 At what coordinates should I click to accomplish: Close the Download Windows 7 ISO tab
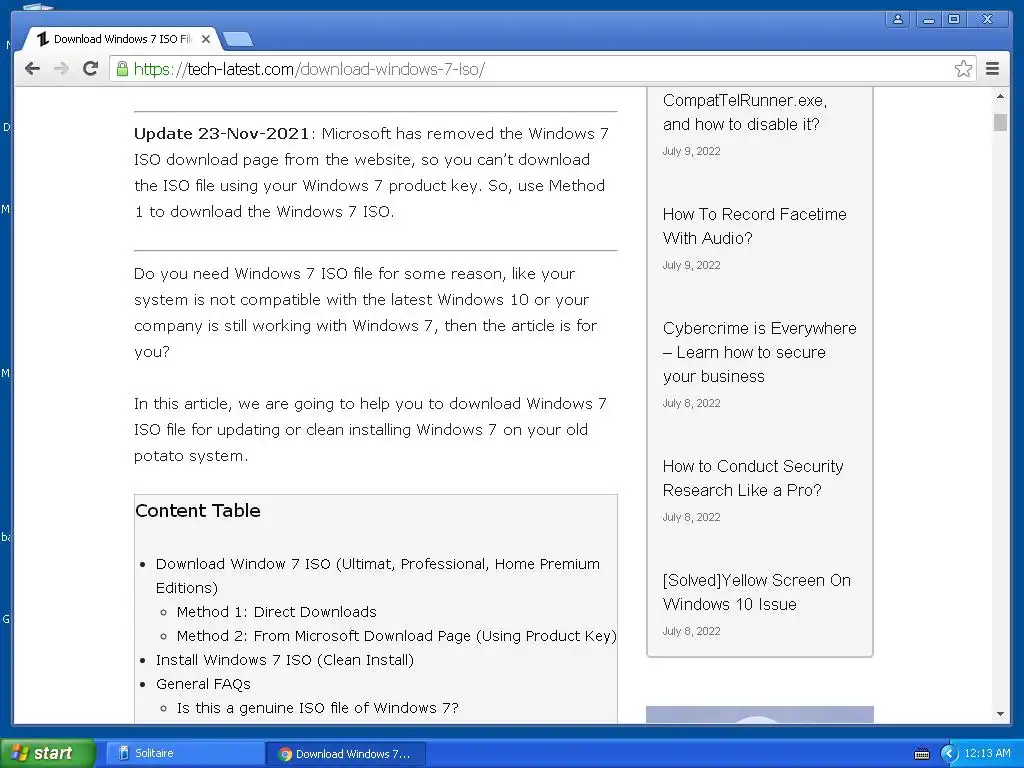coord(206,39)
